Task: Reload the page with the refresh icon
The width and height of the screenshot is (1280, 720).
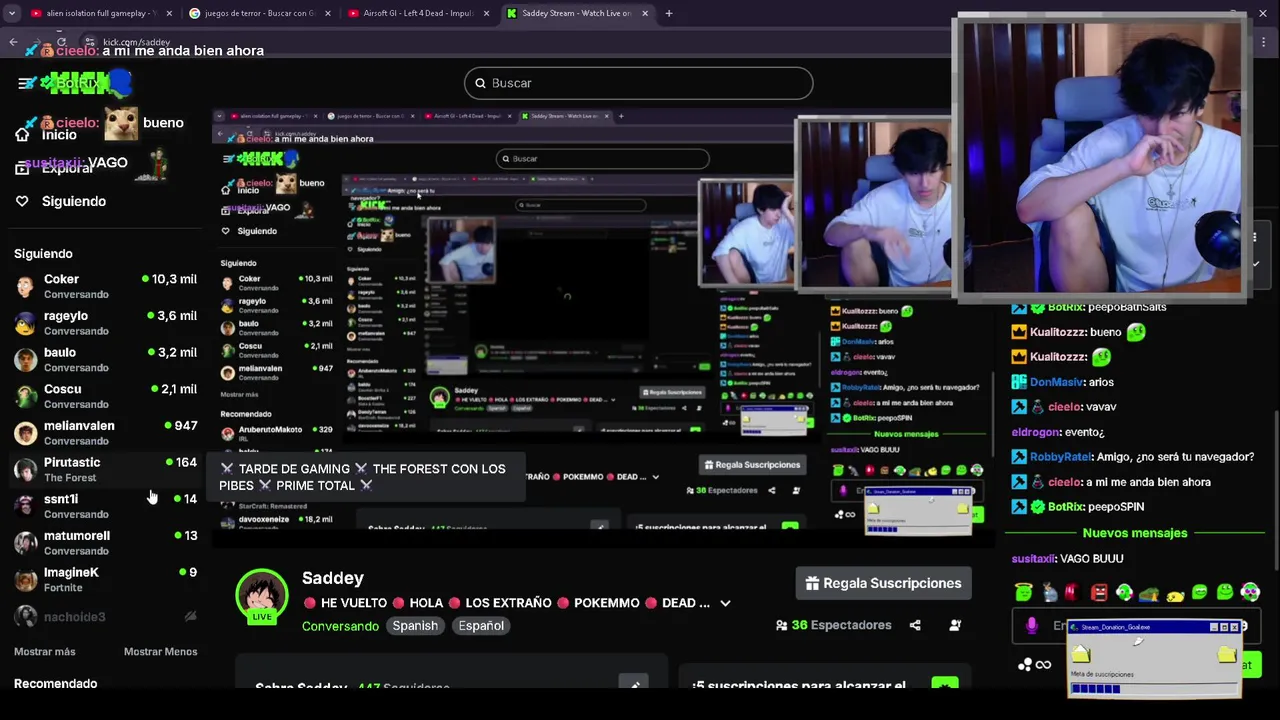Action: click(61, 42)
